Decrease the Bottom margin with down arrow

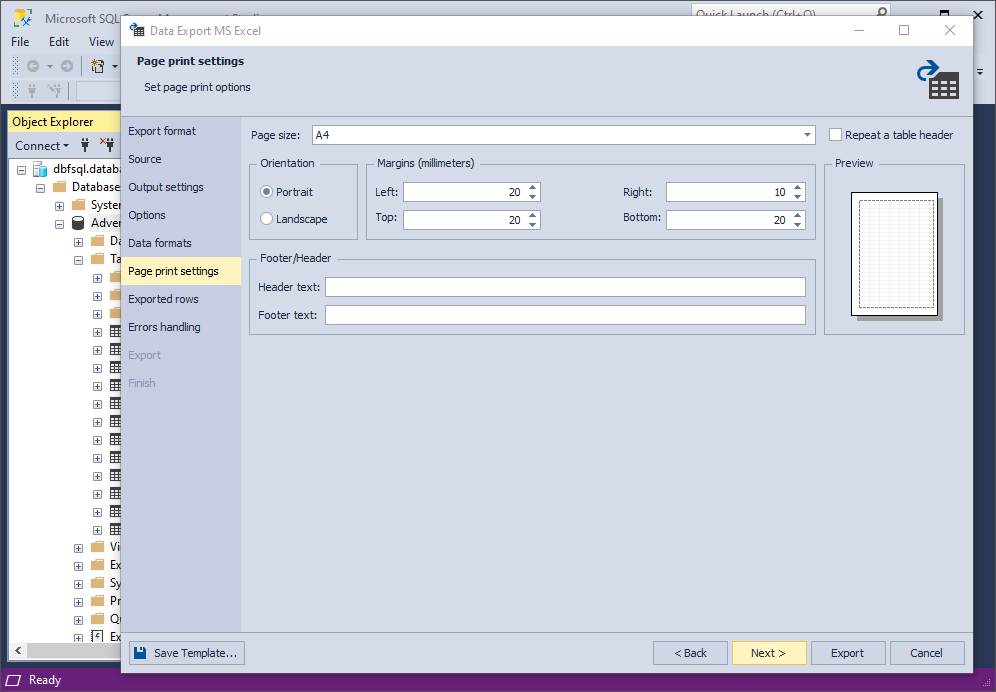[x=797, y=224]
